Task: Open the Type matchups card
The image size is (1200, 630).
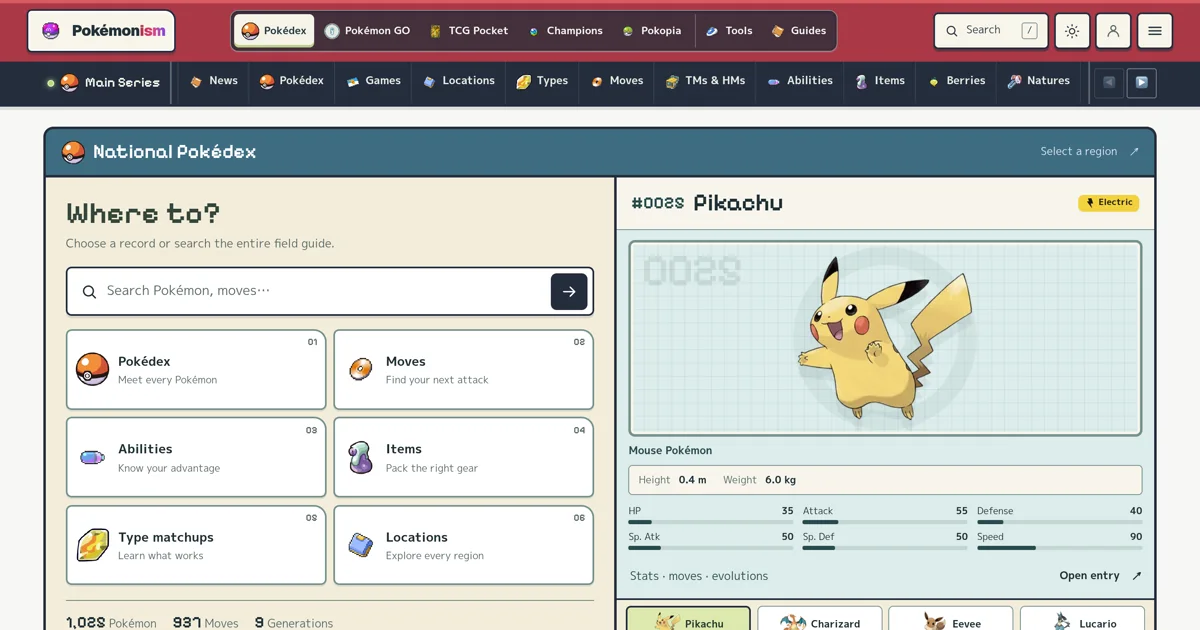Action: [196, 545]
